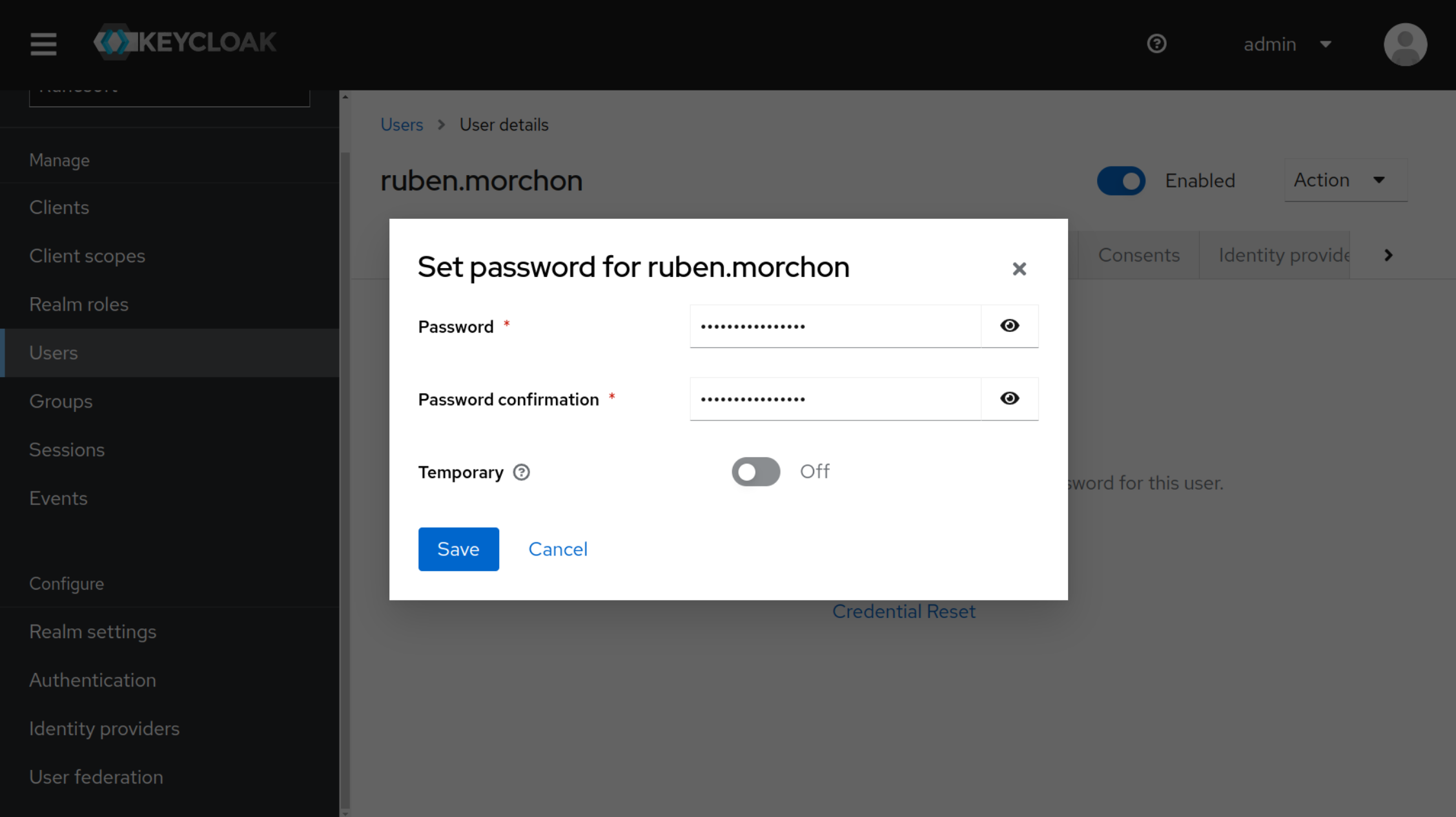This screenshot has height=817, width=1456.
Task: Reveal password confirmation with eye icon
Action: pos(1009,398)
